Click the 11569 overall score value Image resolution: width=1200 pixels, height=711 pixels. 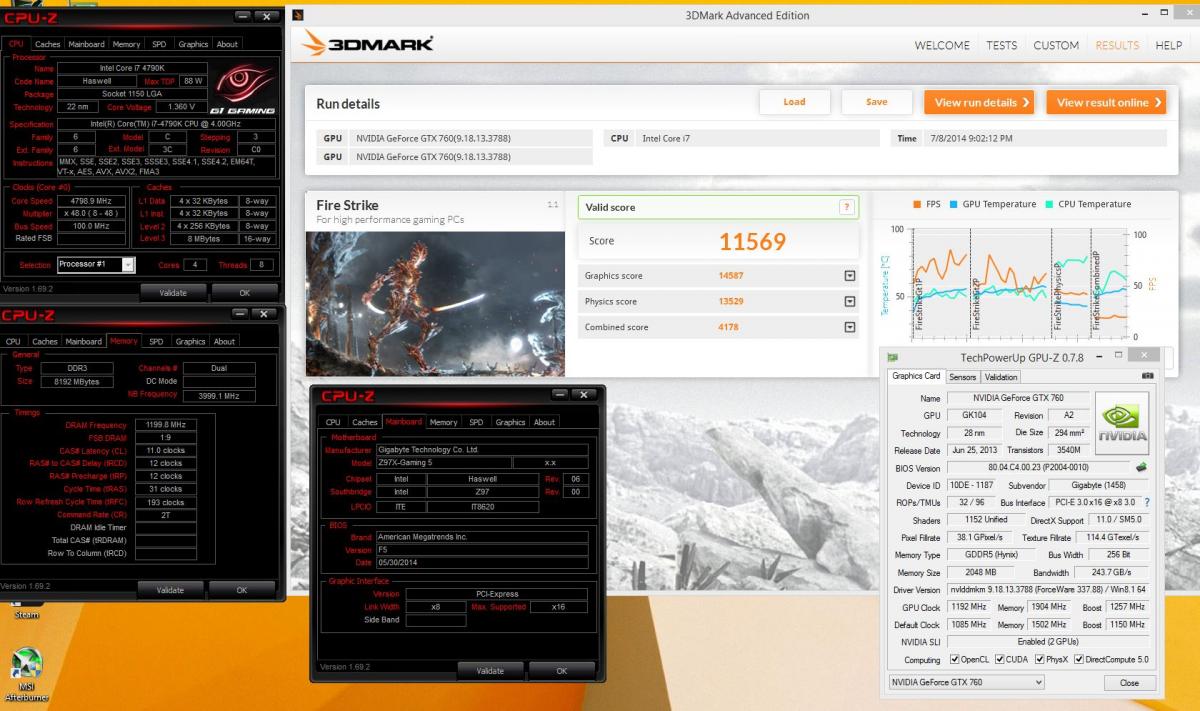752,241
